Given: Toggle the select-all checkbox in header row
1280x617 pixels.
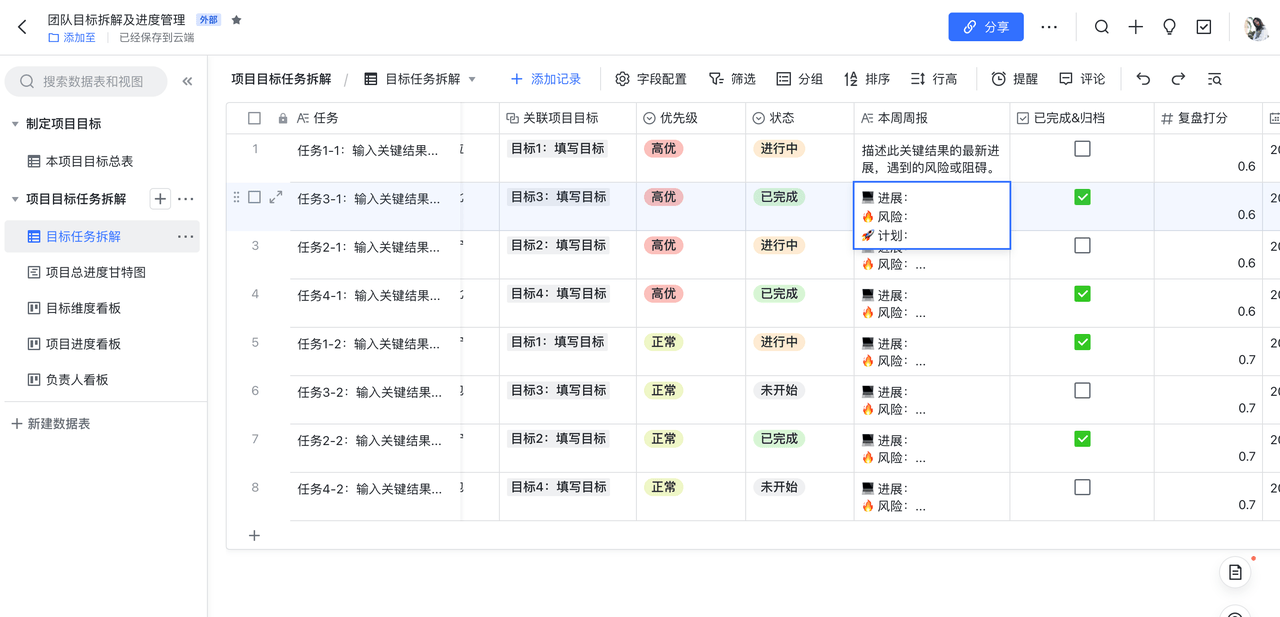Looking at the screenshot, I should pyautogui.click(x=254, y=118).
